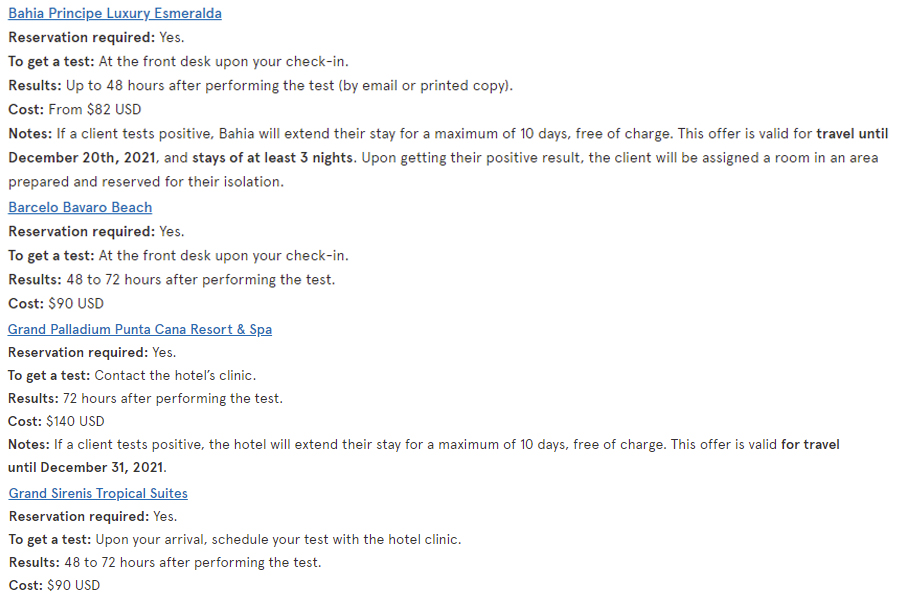Open the Grand Sirenis Tropical Suites link
Image resolution: width=900 pixels, height=600 pixels.
click(x=98, y=493)
